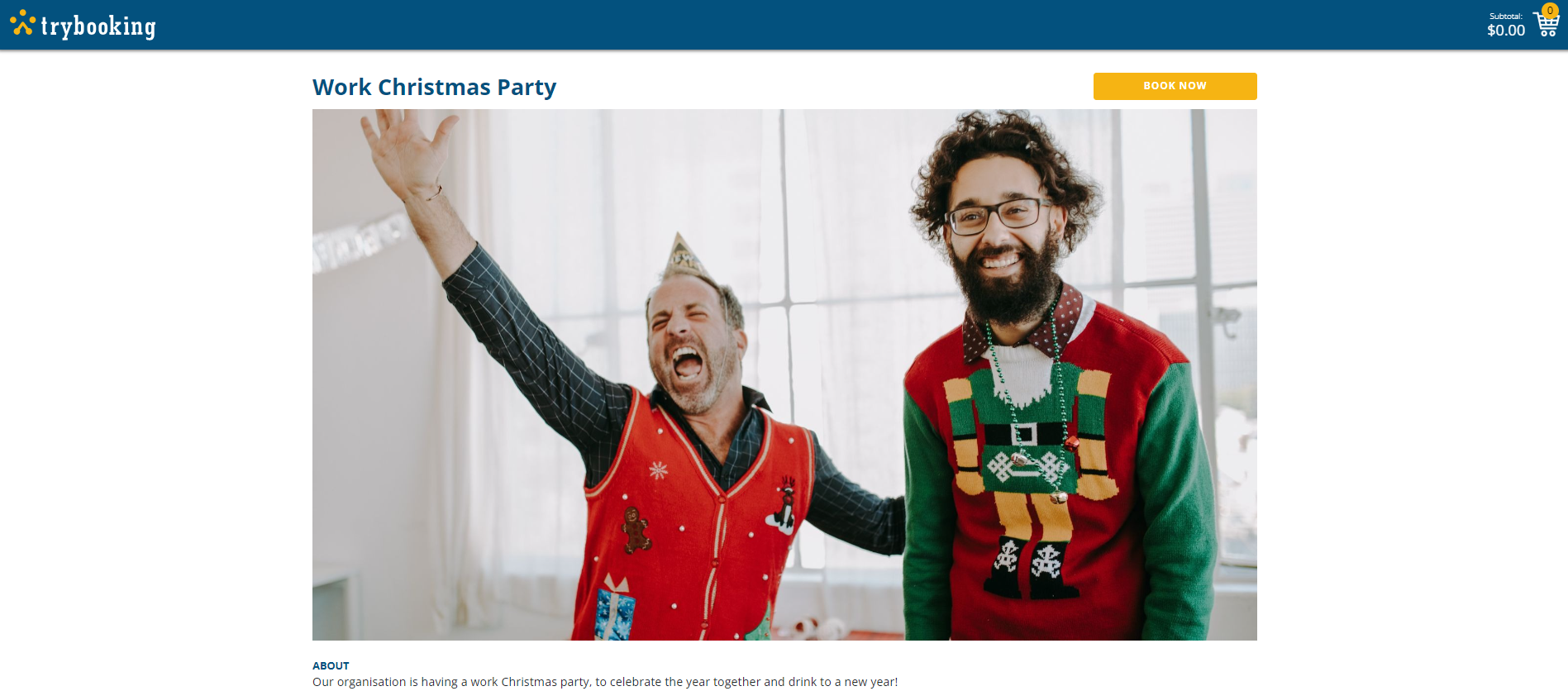Click the blue gift box on vest

pyautogui.click(x=615, y=610)
